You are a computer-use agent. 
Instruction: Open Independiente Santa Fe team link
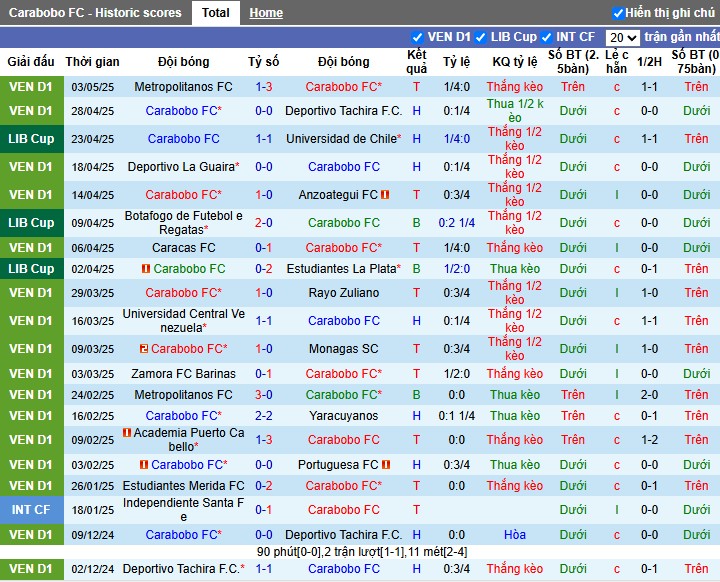[183, 510]
